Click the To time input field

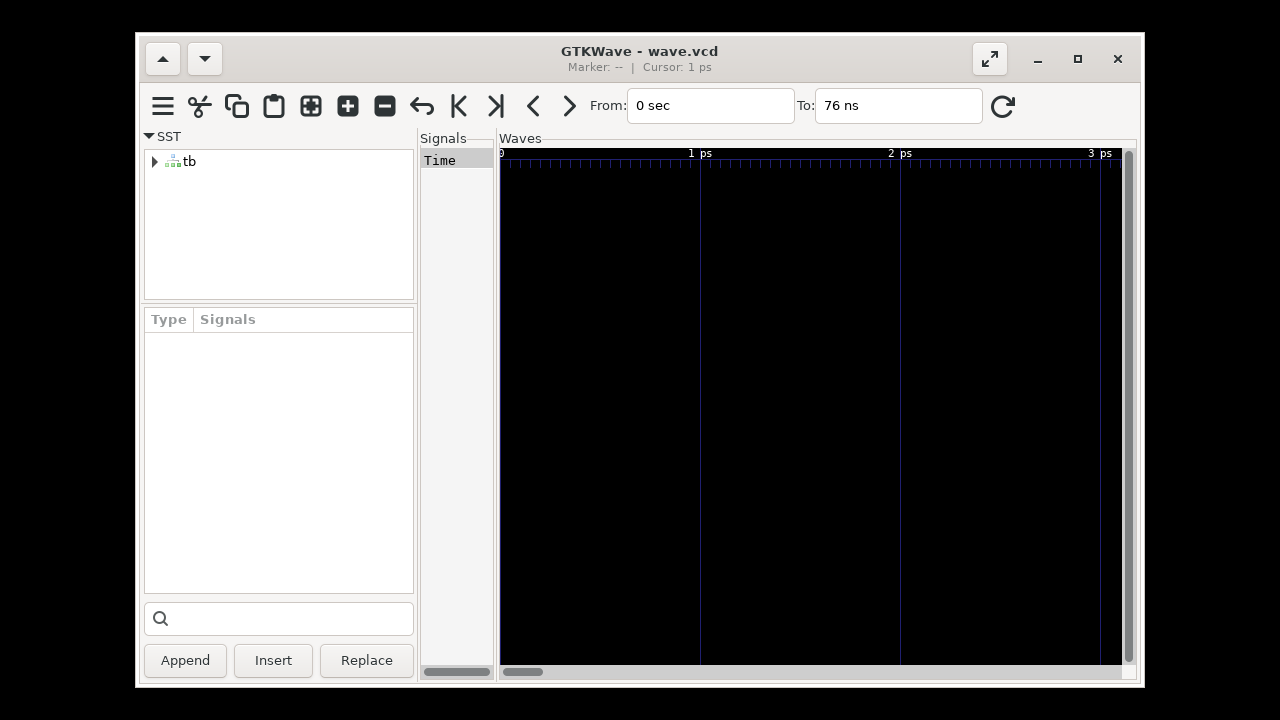(899, 106)
